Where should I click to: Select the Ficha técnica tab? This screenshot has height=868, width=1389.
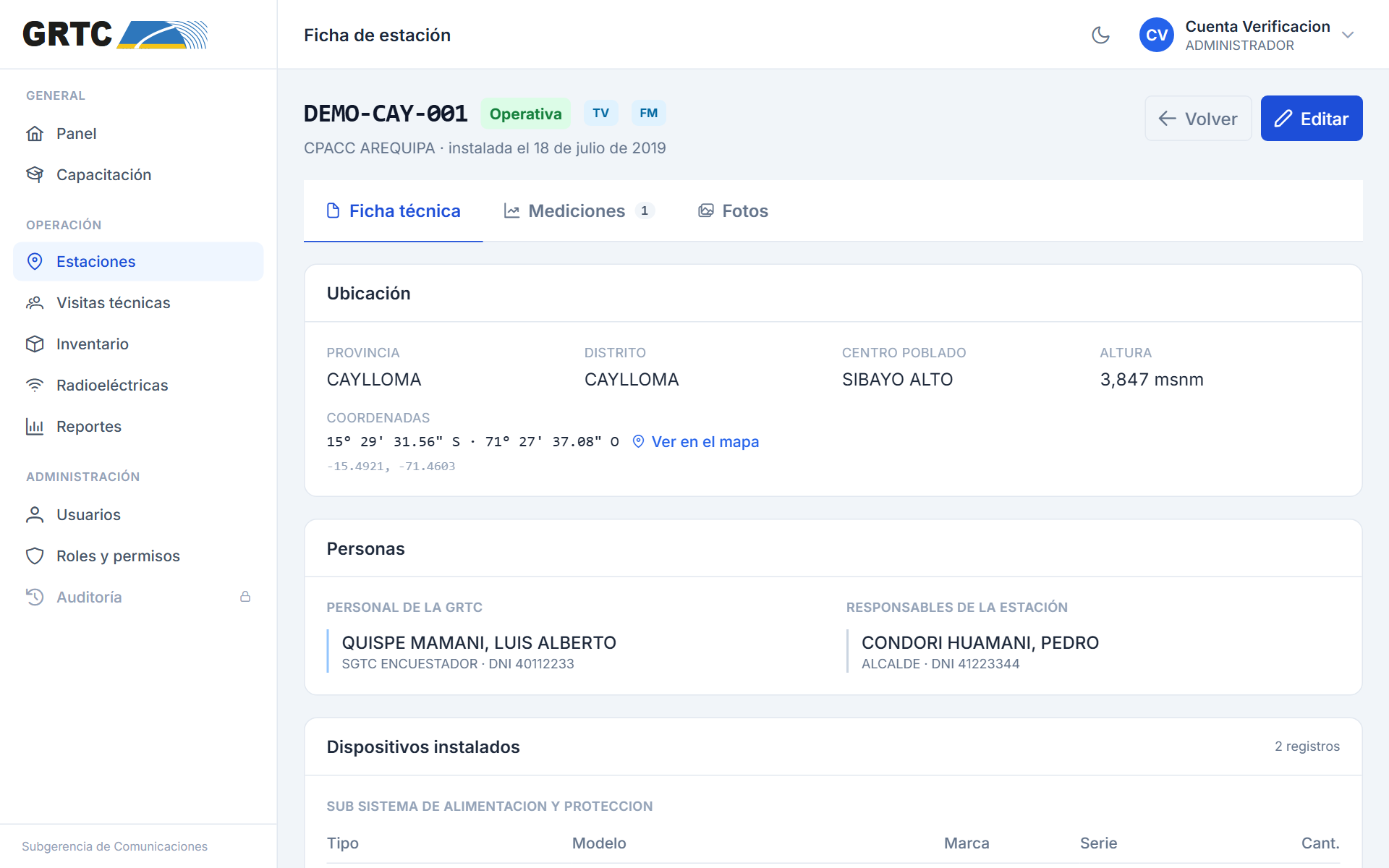[394, 211]
